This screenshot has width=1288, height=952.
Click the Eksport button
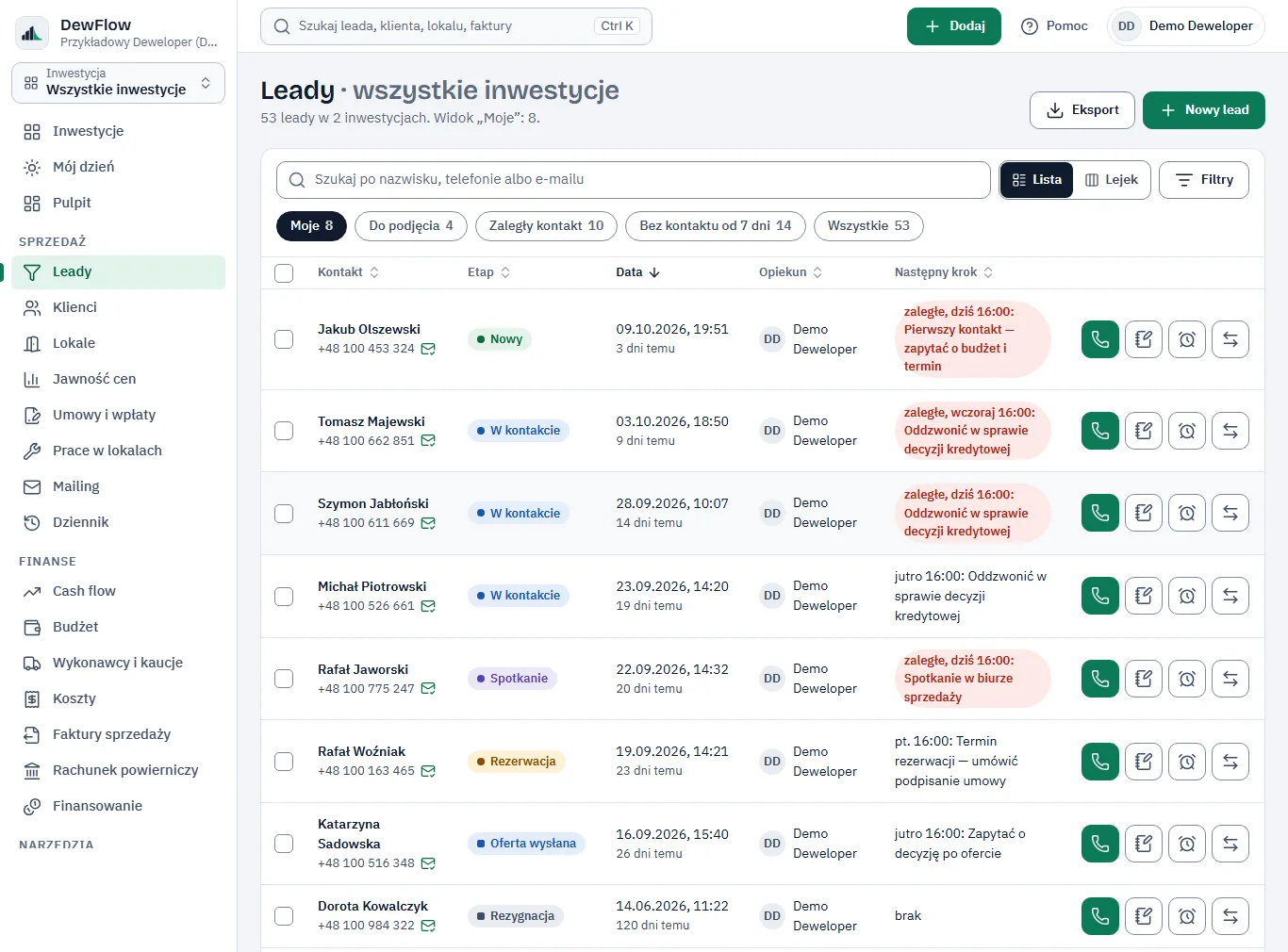tap(1082, 110)
